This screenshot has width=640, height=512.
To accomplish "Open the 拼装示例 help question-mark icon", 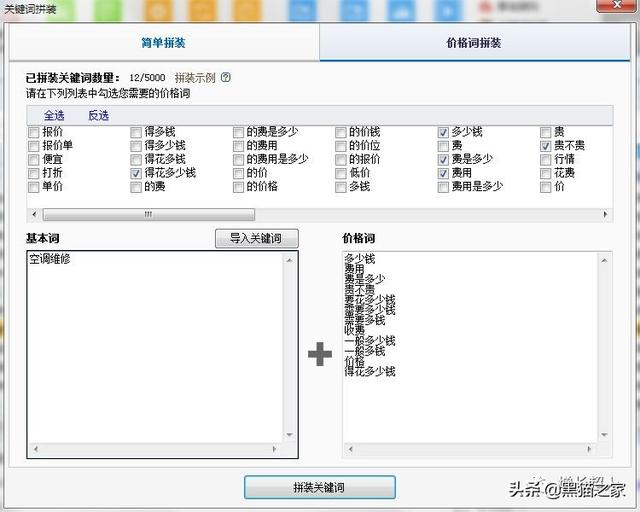I will click(226, 77).
